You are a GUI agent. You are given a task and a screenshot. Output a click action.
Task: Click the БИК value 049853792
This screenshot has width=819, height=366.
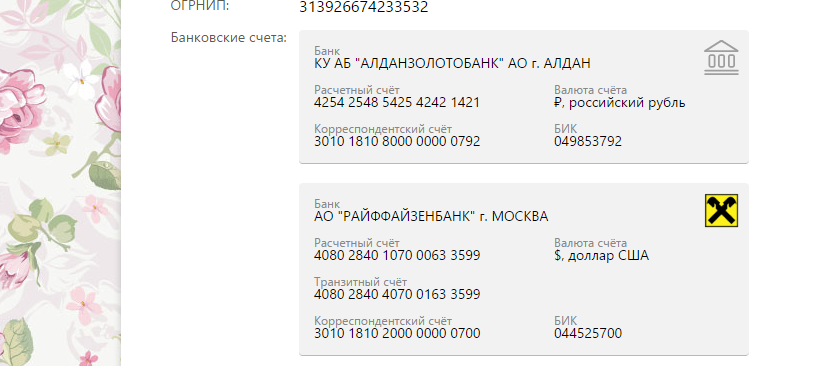coord(588,141)
